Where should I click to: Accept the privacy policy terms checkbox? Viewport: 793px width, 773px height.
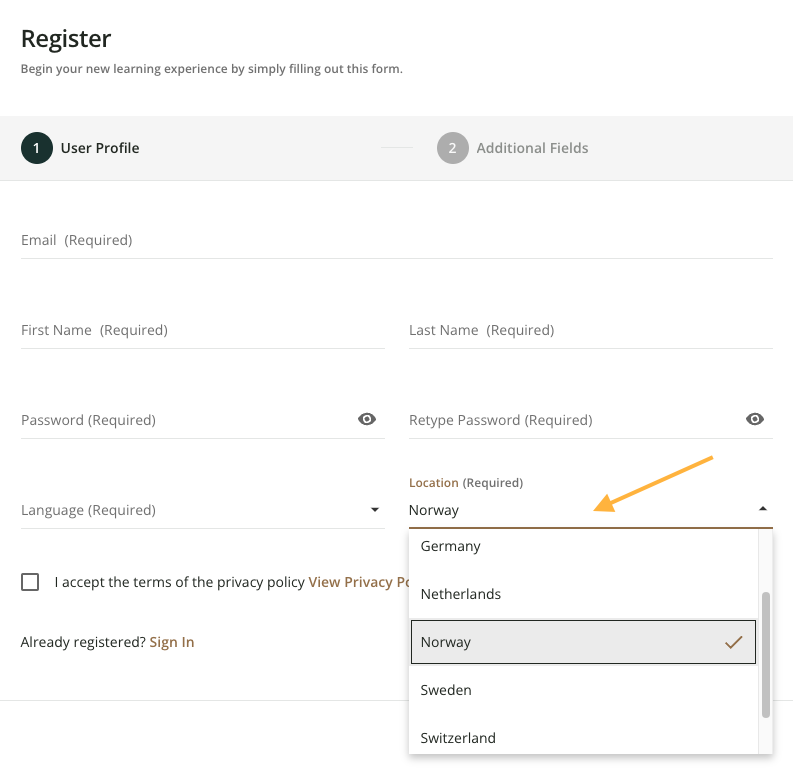pyautogui.click(x=30, y=582)
